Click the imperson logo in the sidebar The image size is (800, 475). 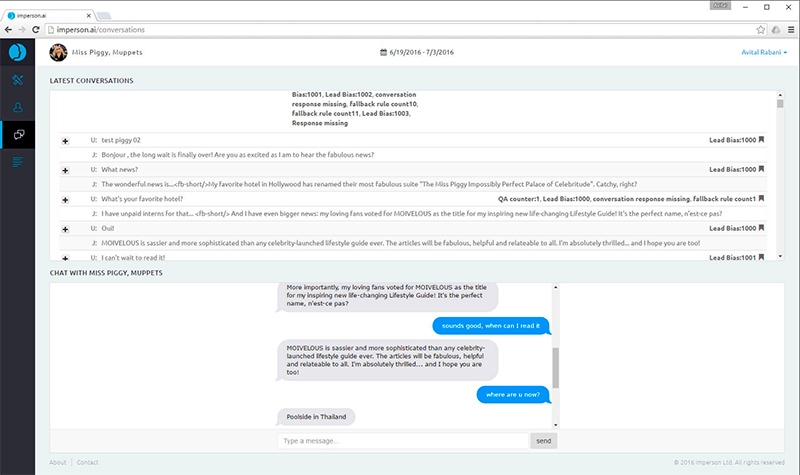[x=17, y=52]
